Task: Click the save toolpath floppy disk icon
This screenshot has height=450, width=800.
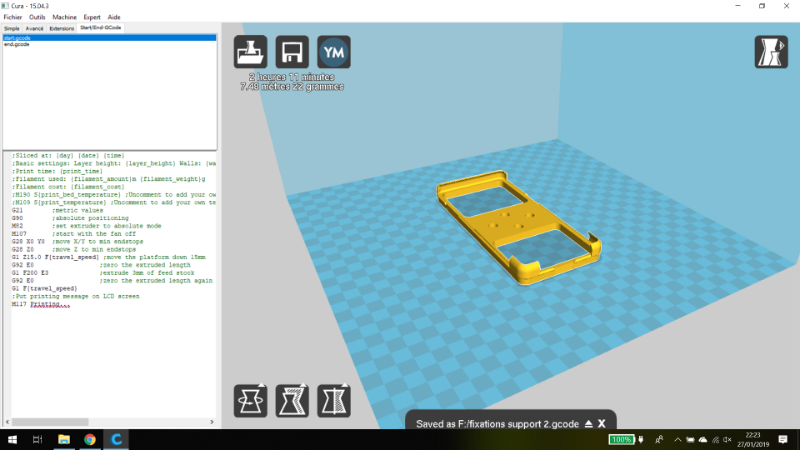Action: pyautogui.click(x=292, y=52)
